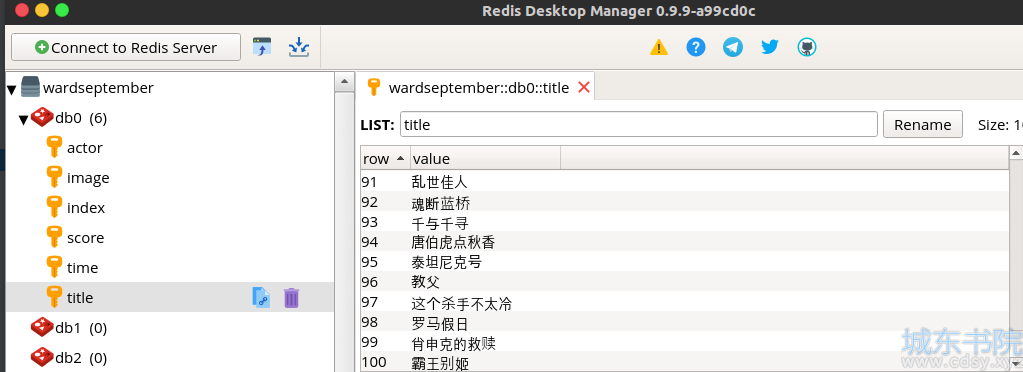Screen dimensions: 1023x372
Task: Sort by the row column header
Action: click(x=385, y=158)
